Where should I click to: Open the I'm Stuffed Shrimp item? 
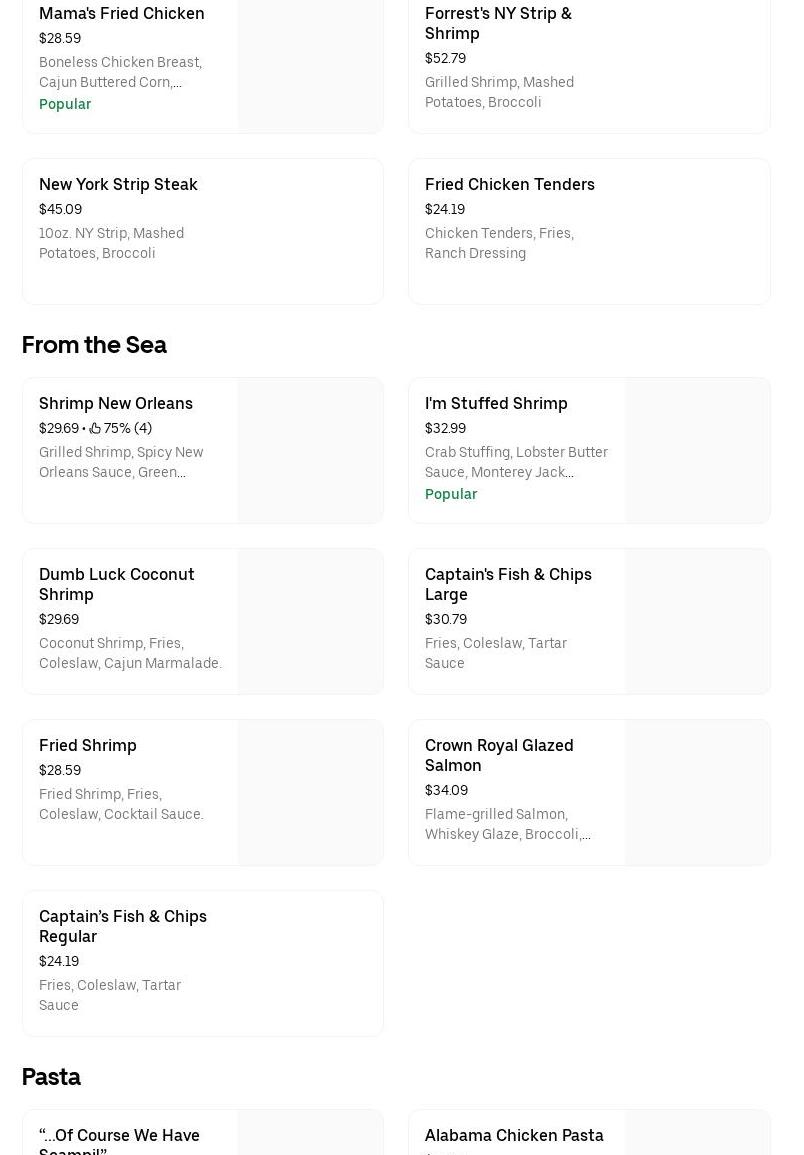point(496,404)
